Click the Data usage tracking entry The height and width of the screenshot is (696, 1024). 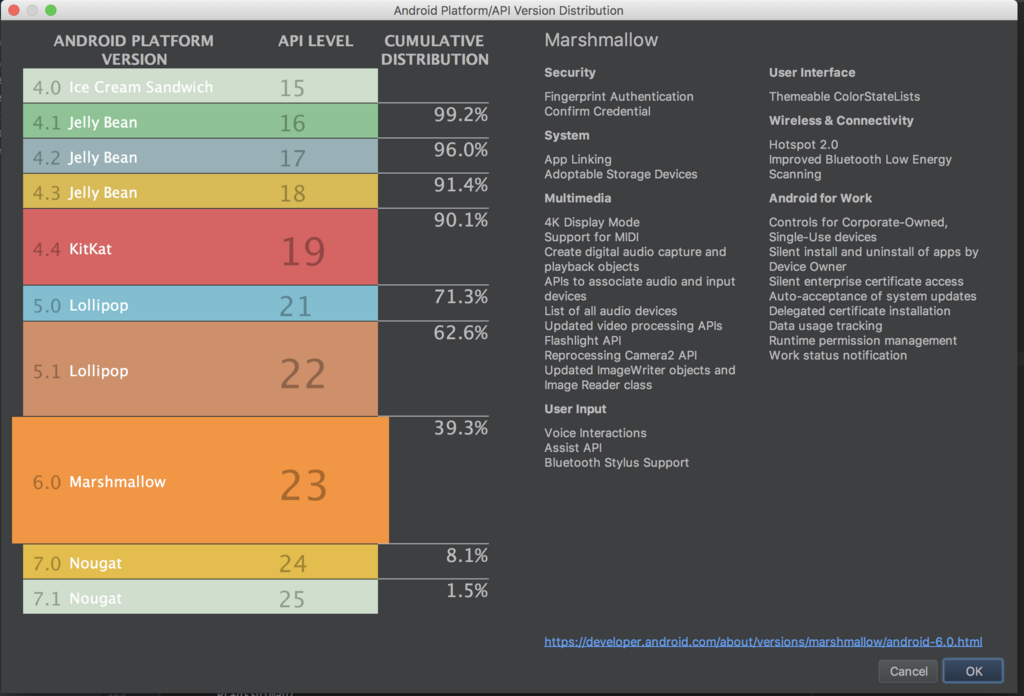[825, 326]
